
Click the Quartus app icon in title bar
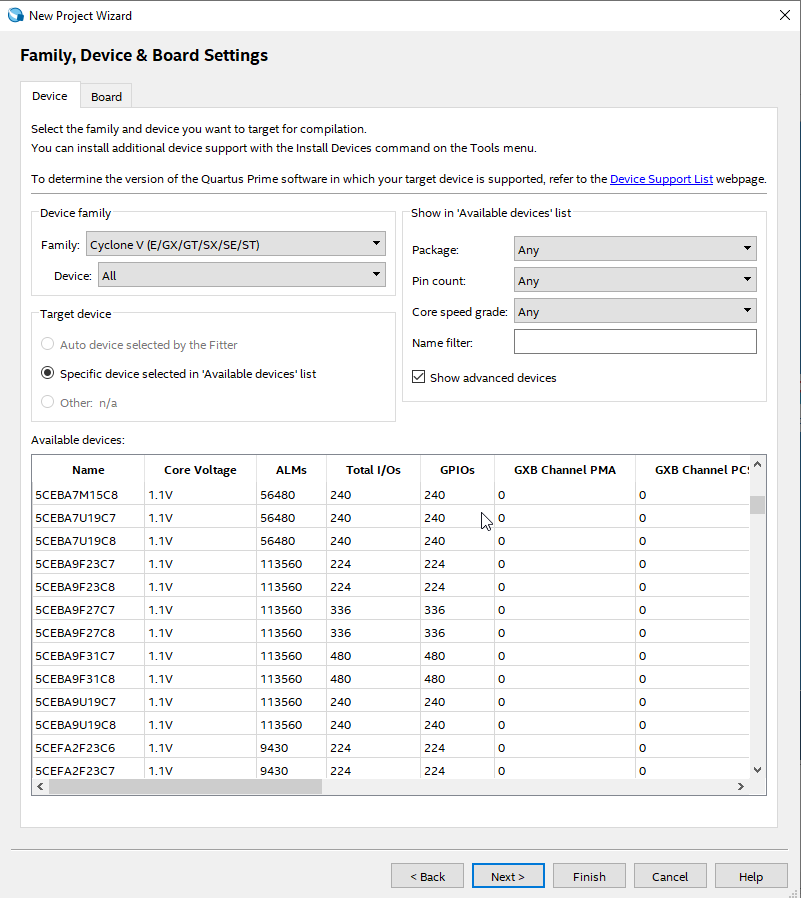pyautogui.click(x=15, y=15)
